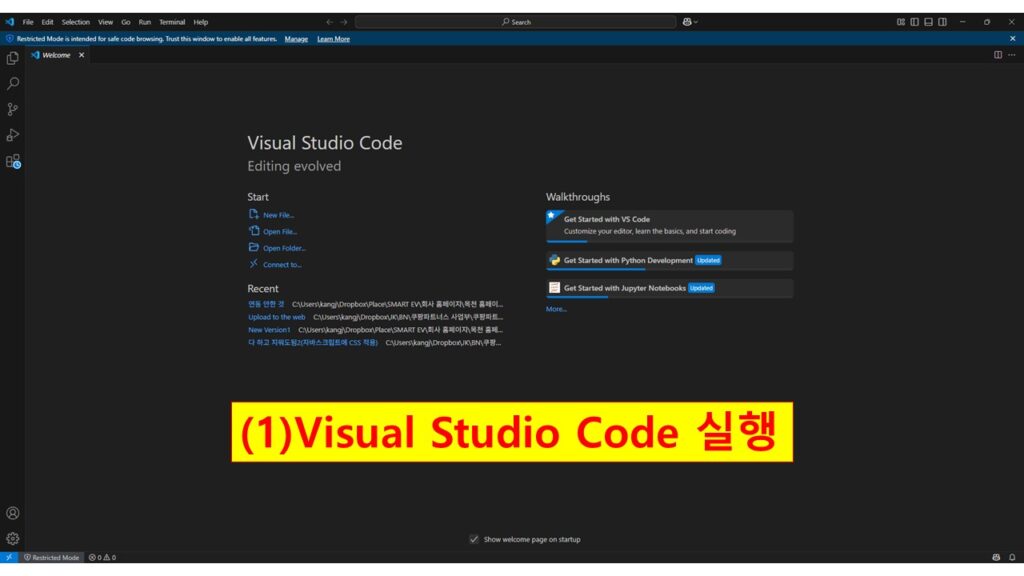Click the errors and warnings status indicator
This screenshot has height=576, width=1024.
103,558
